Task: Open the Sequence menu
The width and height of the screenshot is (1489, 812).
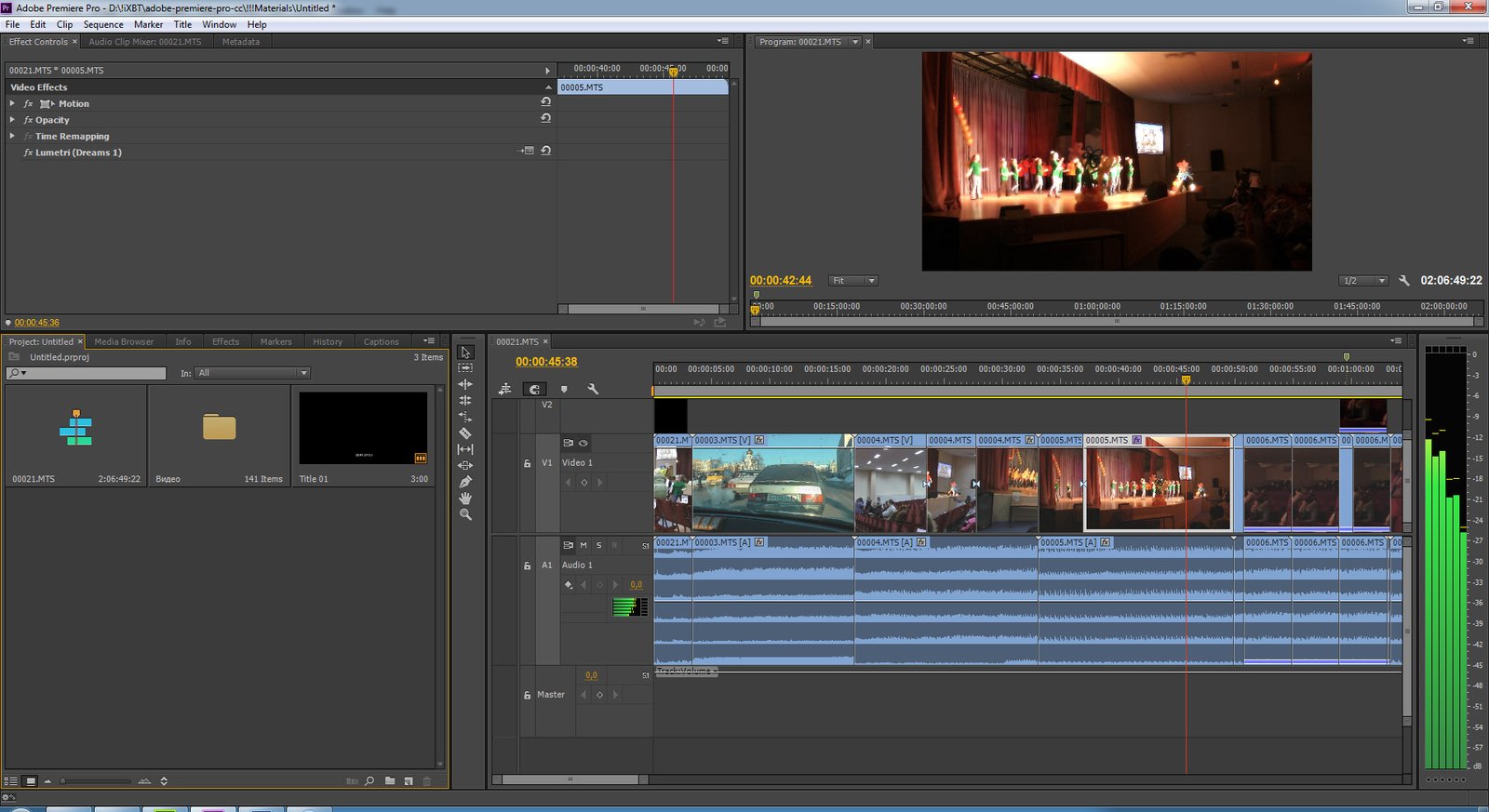Action: 102,24
